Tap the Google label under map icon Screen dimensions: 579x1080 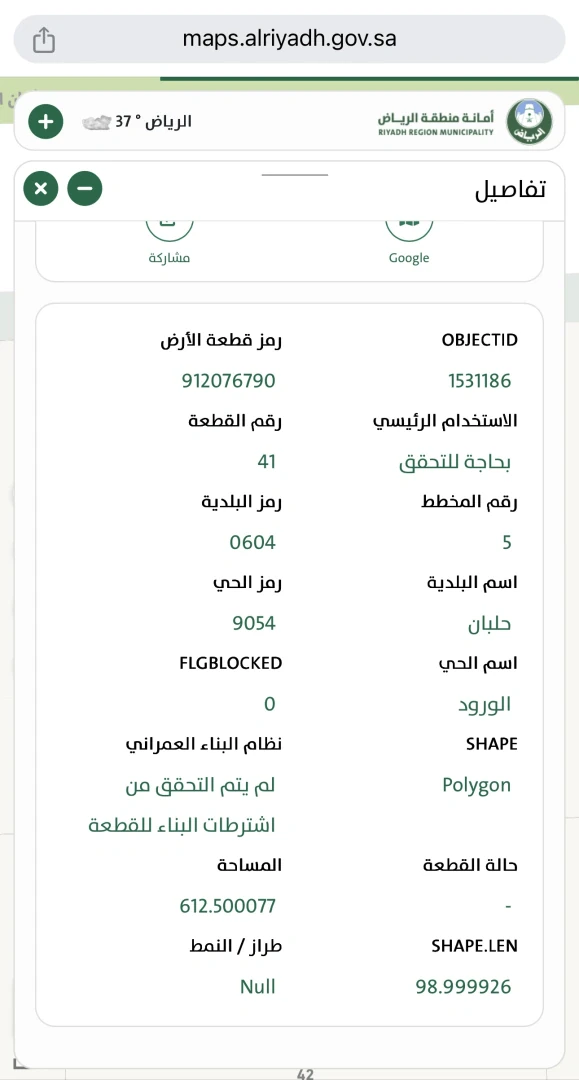[409, 258]
